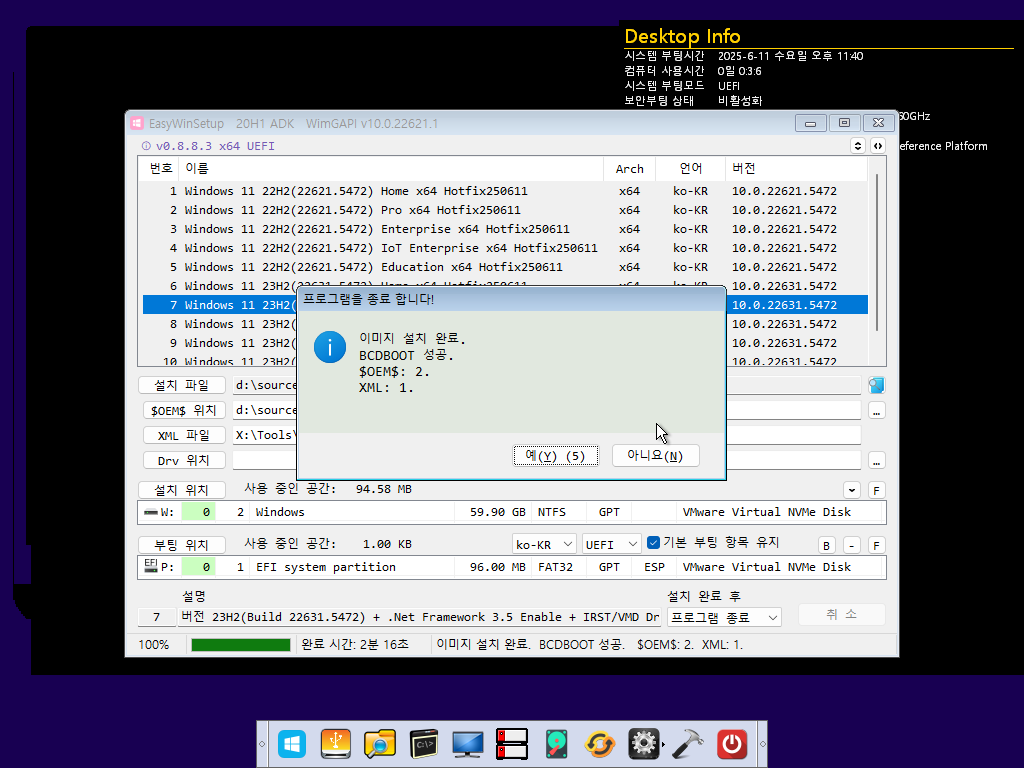Click the '완료 시간: 2분 16초' status text
The width and height of the screenshot is (1024, 768).
click(x=355, y=645)
